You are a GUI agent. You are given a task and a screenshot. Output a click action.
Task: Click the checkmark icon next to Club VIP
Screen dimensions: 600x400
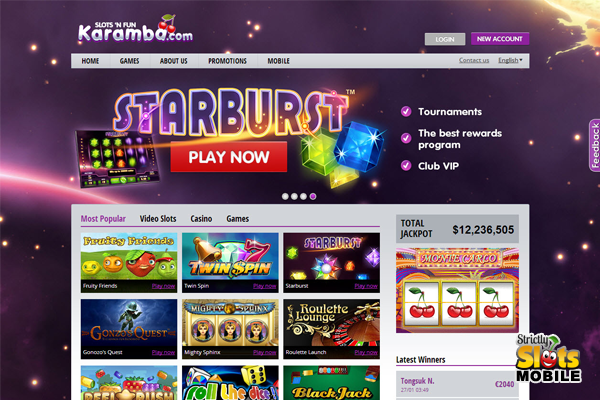coord(406,165)
